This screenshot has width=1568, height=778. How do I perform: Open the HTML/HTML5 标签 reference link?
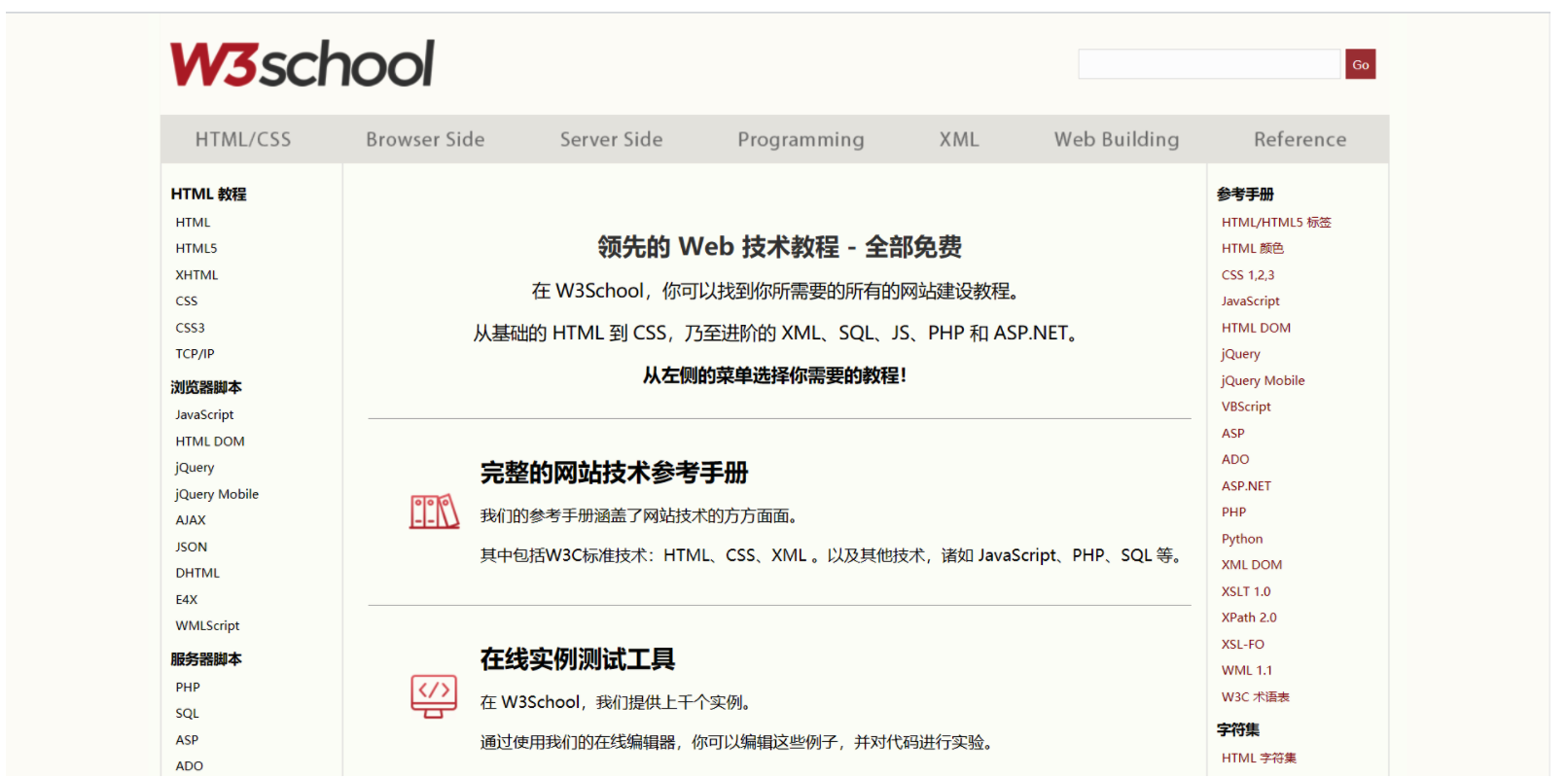[1276, 223]
